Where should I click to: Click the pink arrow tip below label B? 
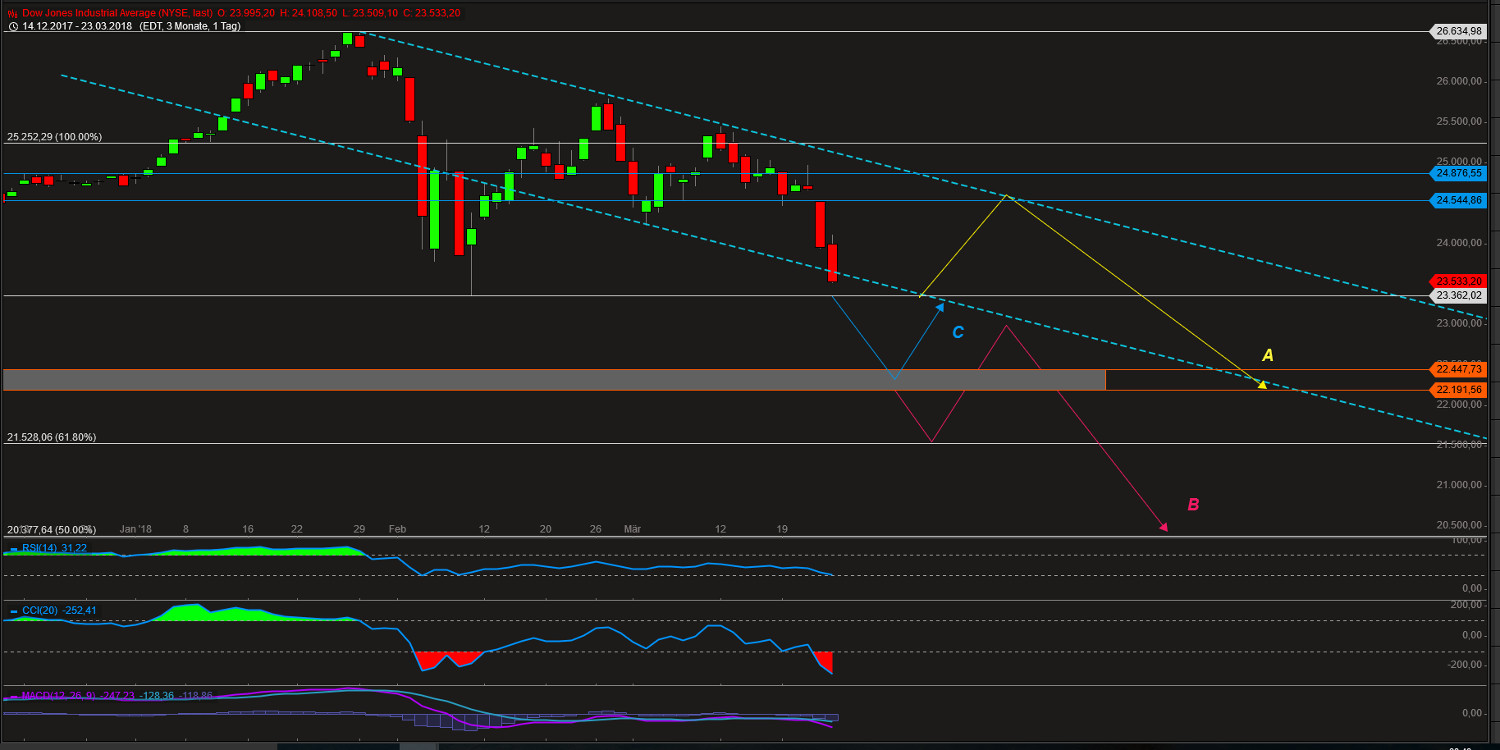pos(1165,527)
